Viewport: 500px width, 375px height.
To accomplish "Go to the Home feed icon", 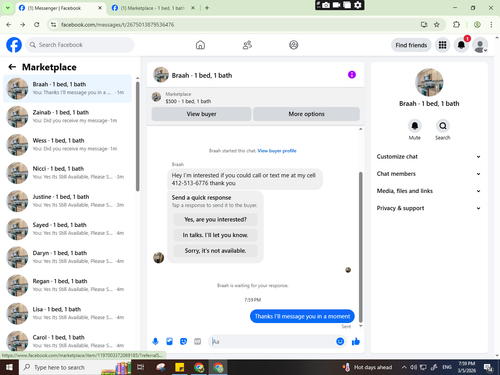I will [200, 45].
